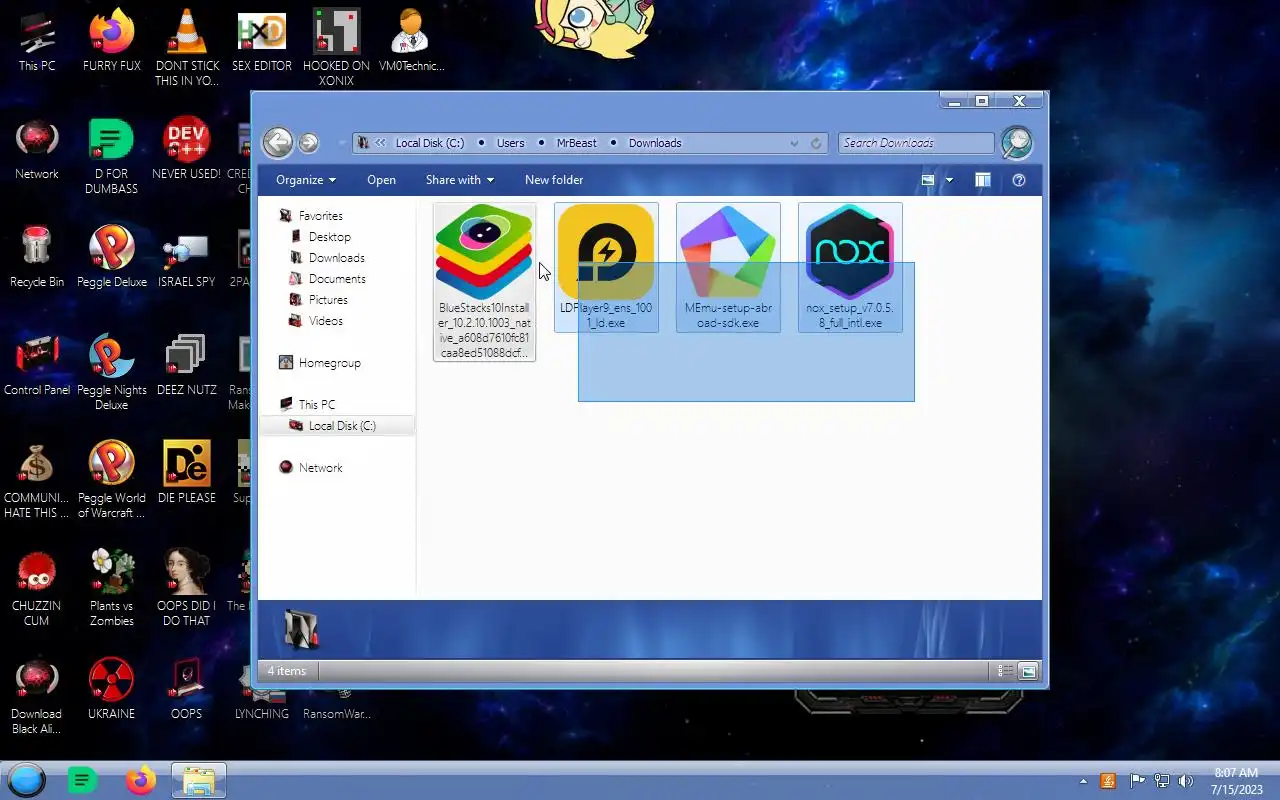The width and height of the screenshot is (1280, 800).
Task: Switch to details view in status bar
Action: point(1006,671)
